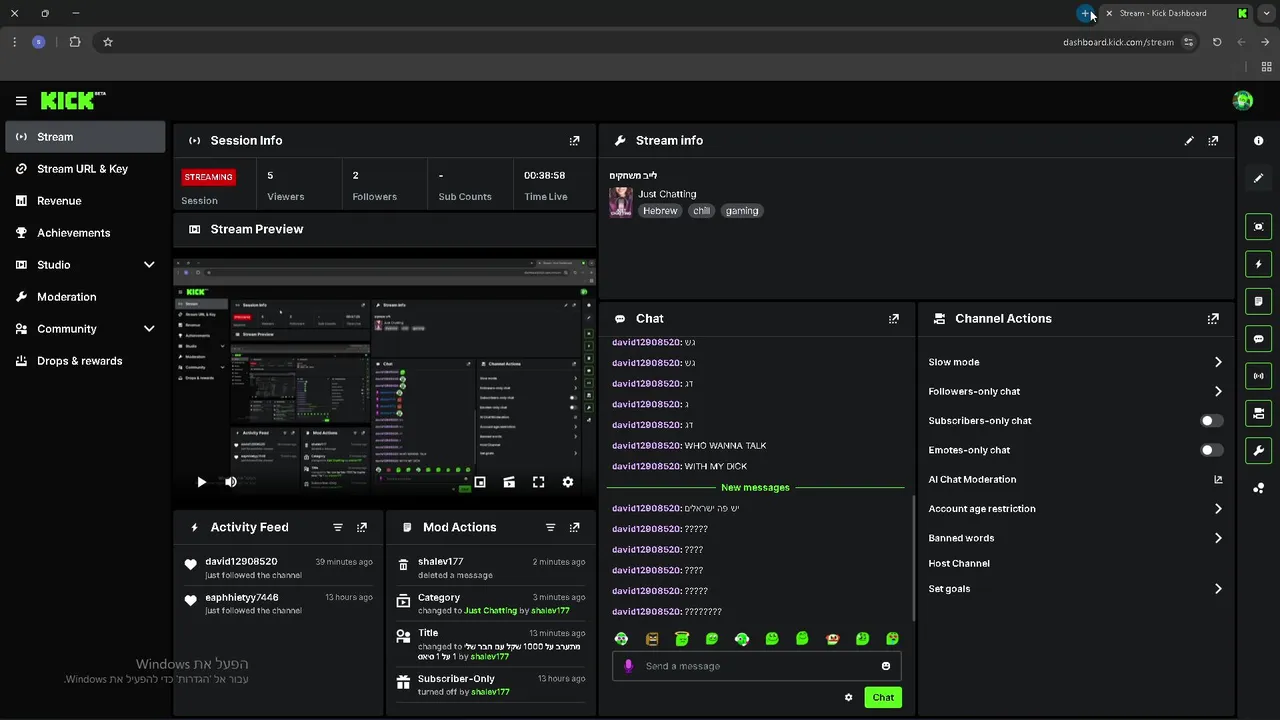
Task: Enable Emotes-only chat switch
Action: 1211,450
